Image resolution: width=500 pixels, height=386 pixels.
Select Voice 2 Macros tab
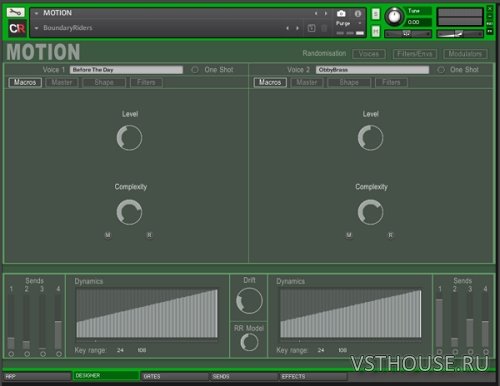pos(270,82)
